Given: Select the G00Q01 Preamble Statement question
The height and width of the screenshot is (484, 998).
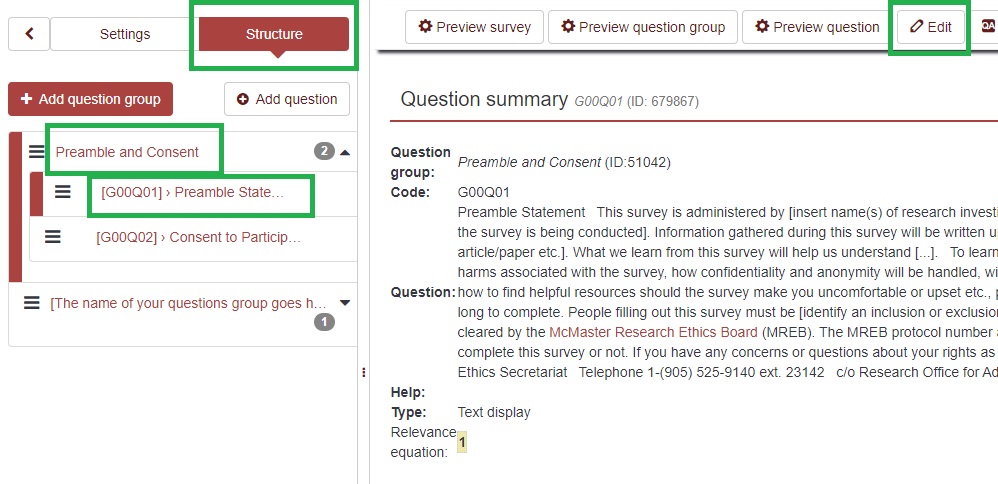Looking at the screenshot, I should coord(192,192).
